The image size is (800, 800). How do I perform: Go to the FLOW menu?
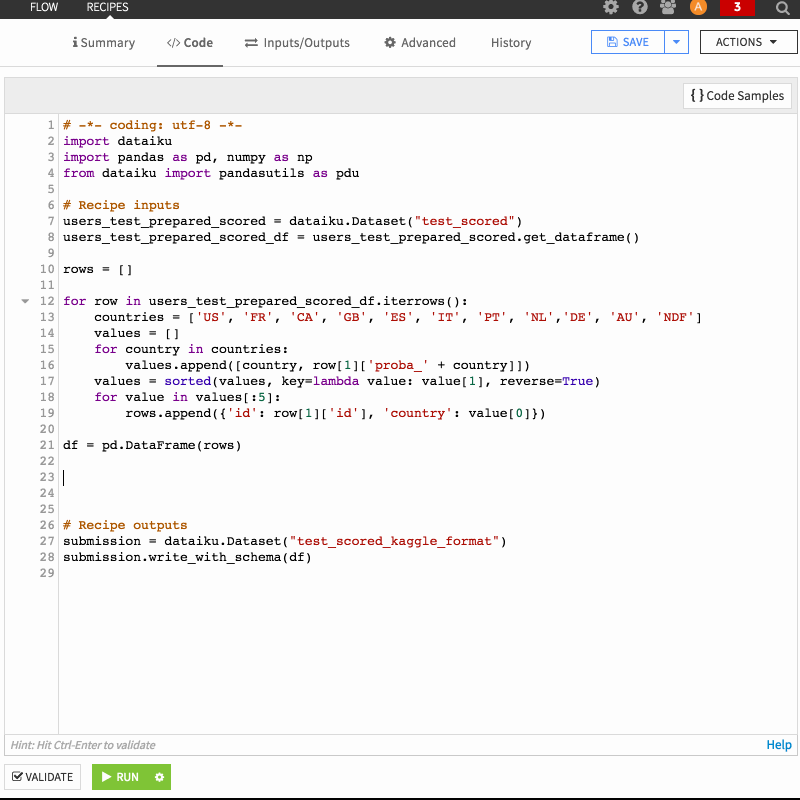click(44, 7)
